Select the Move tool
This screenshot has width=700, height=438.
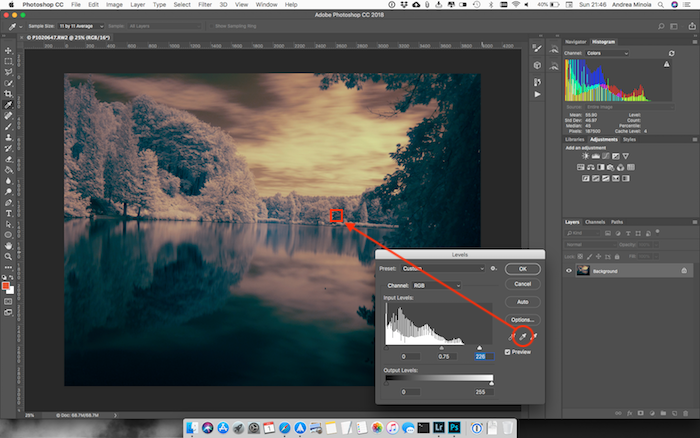(x=8, y=50)
